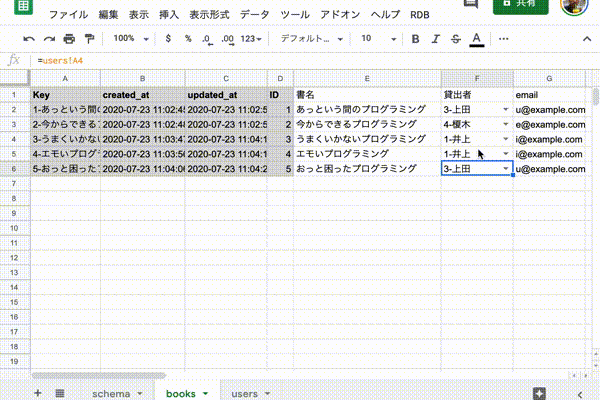Viewport: 600px width, 400px height.
Task: Click the 書名 header cell
Action: pos(367,95)
